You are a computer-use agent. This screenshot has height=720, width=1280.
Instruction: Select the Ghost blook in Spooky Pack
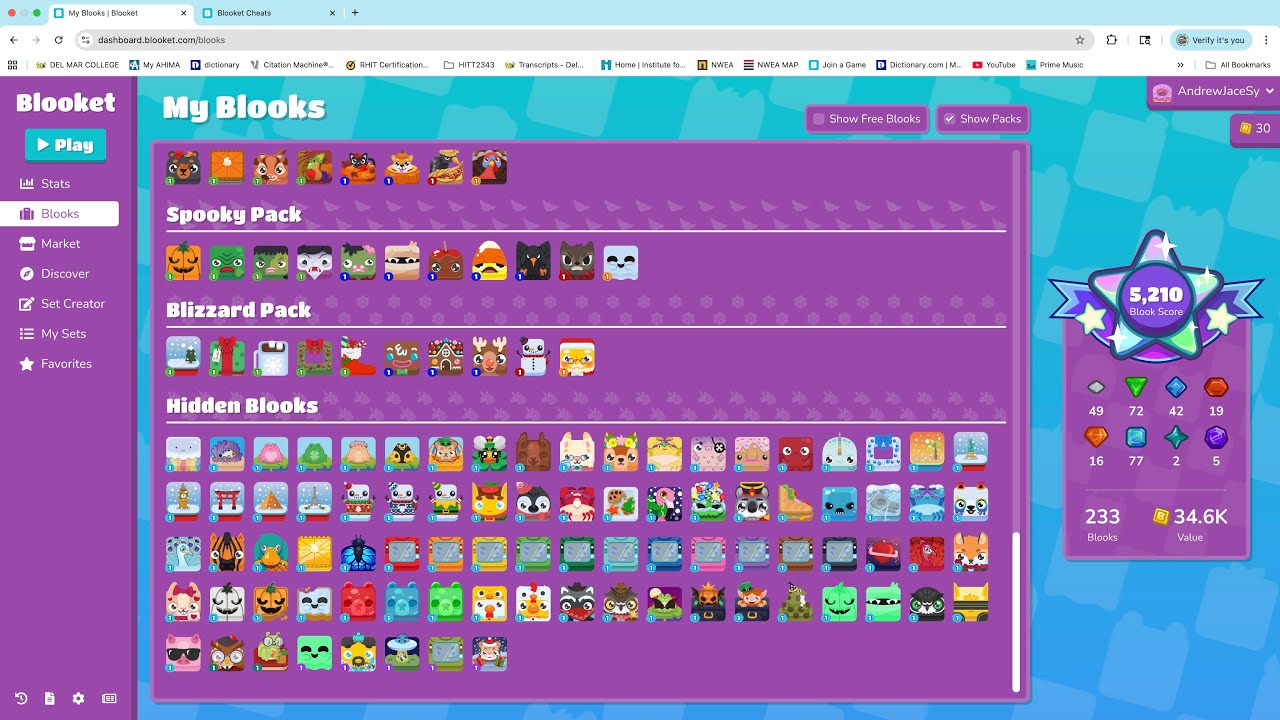pos(621,262)
